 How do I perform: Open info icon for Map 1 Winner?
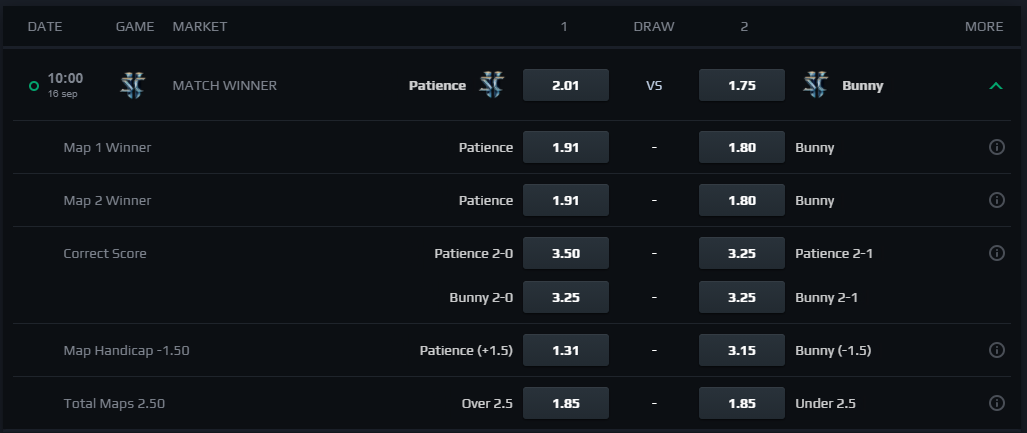996,147
